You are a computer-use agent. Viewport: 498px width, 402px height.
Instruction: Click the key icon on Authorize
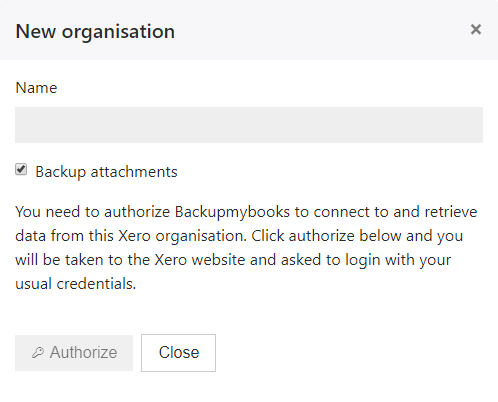(x=38, y=352)
